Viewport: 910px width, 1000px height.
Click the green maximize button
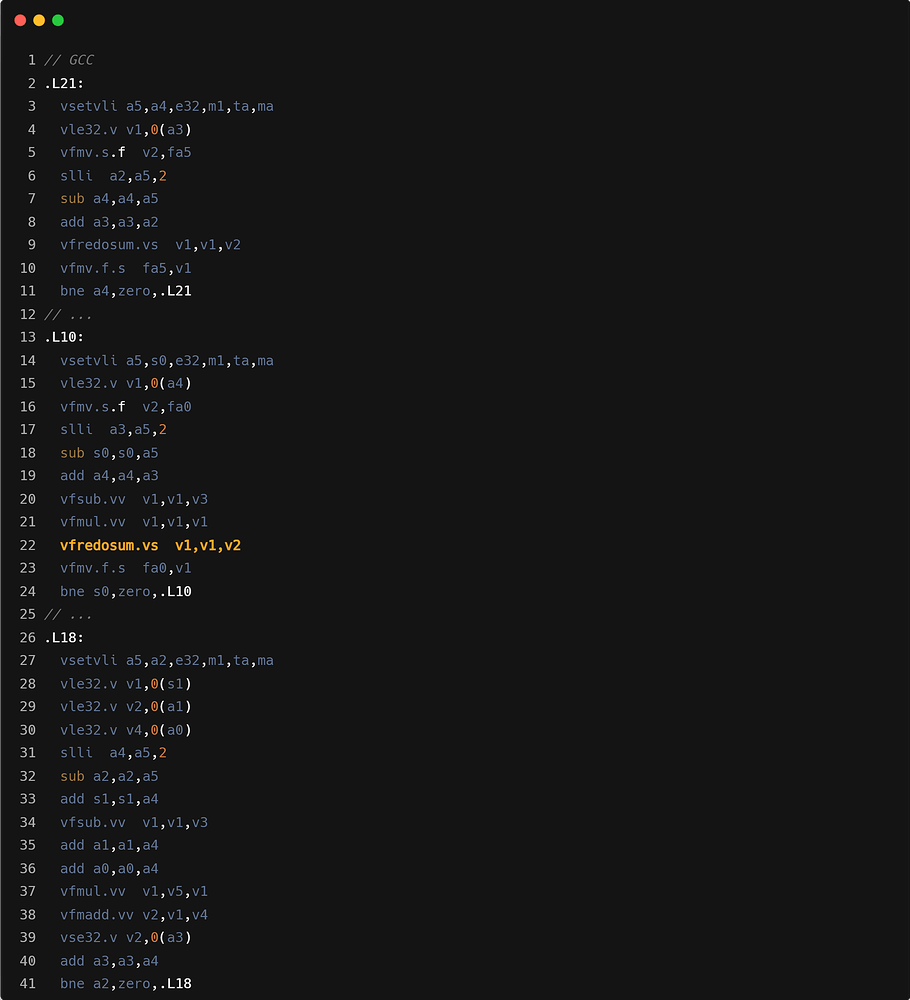click(x=58, y=18)
